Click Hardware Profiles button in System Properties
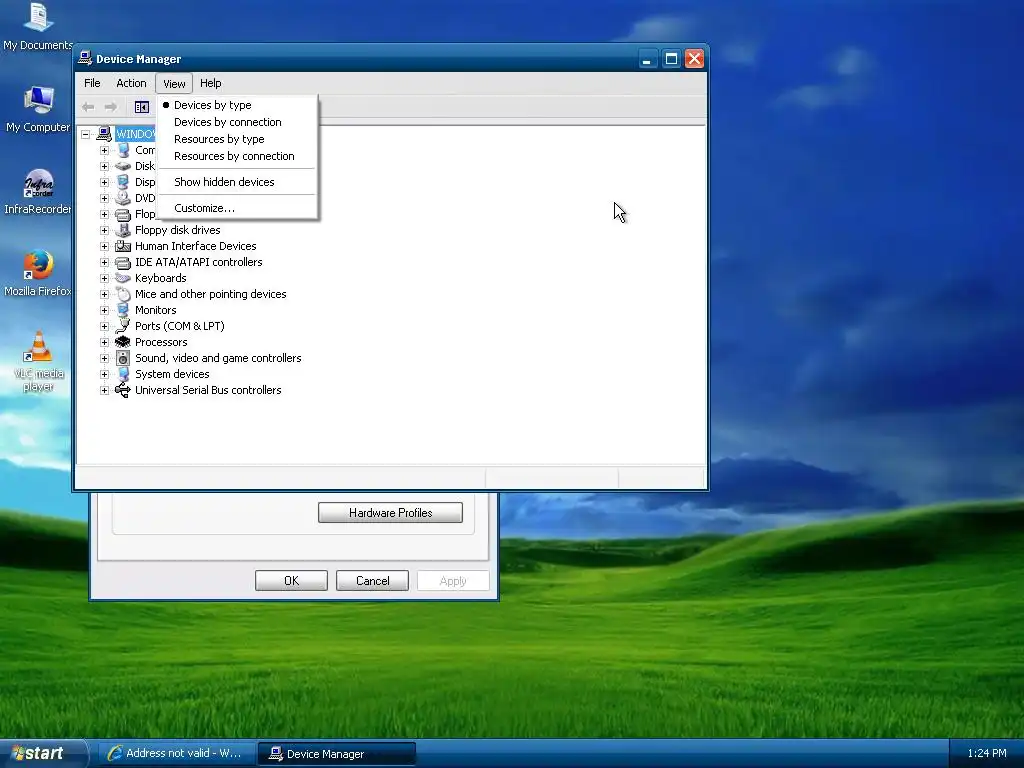 click(391, 513)
